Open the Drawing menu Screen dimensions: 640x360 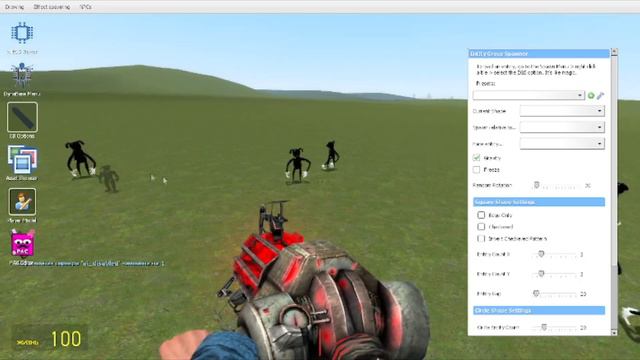point(14,7)
